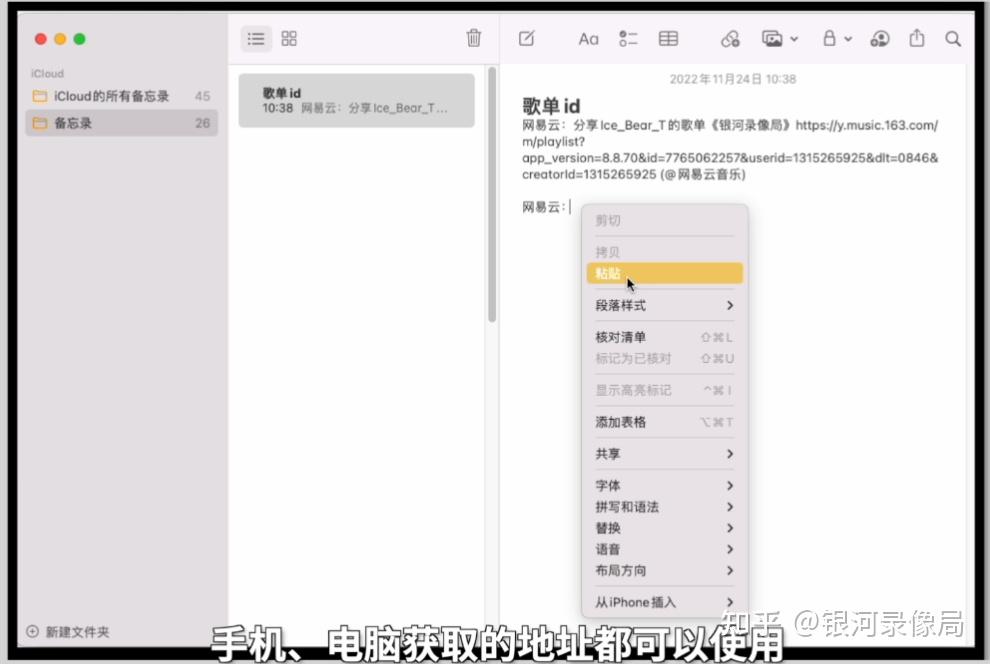The image size is (990, 664).
Task: Select 显示高亮标记 menu entry
Action: click(664, 390)
